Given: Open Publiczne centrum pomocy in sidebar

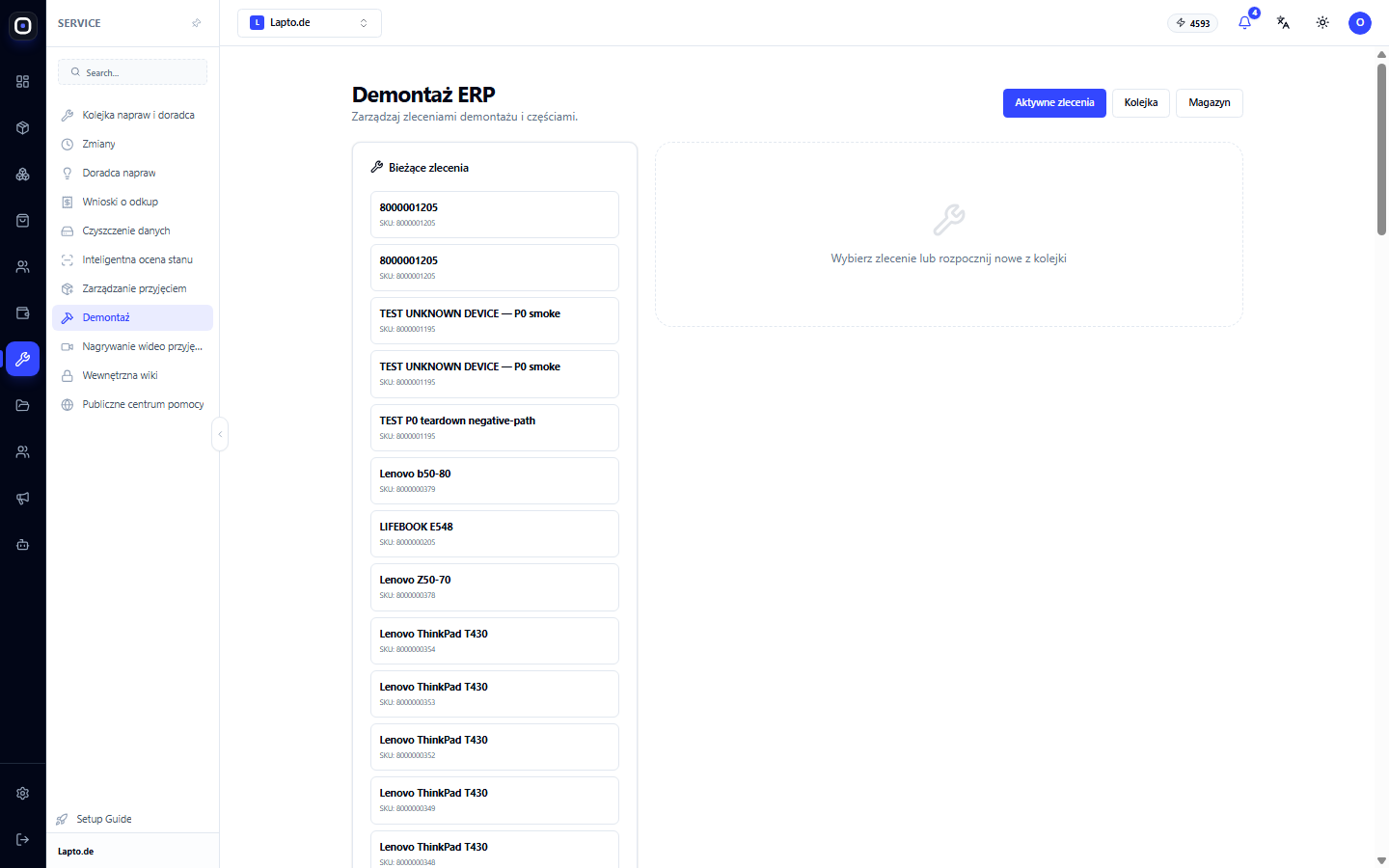Looking at the screenshot, I should point(133,404).
